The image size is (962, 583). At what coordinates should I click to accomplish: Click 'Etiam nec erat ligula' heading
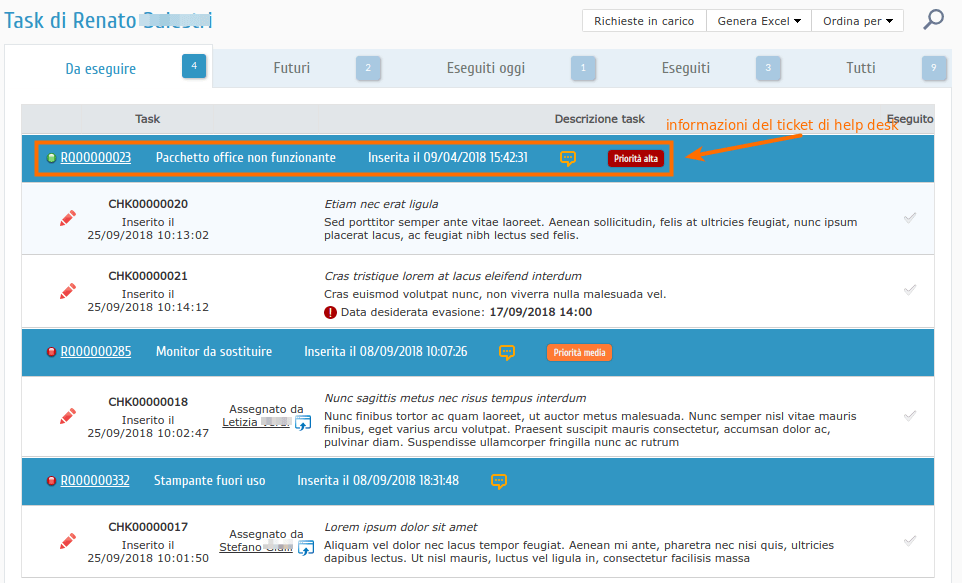[x=381, y=204]
